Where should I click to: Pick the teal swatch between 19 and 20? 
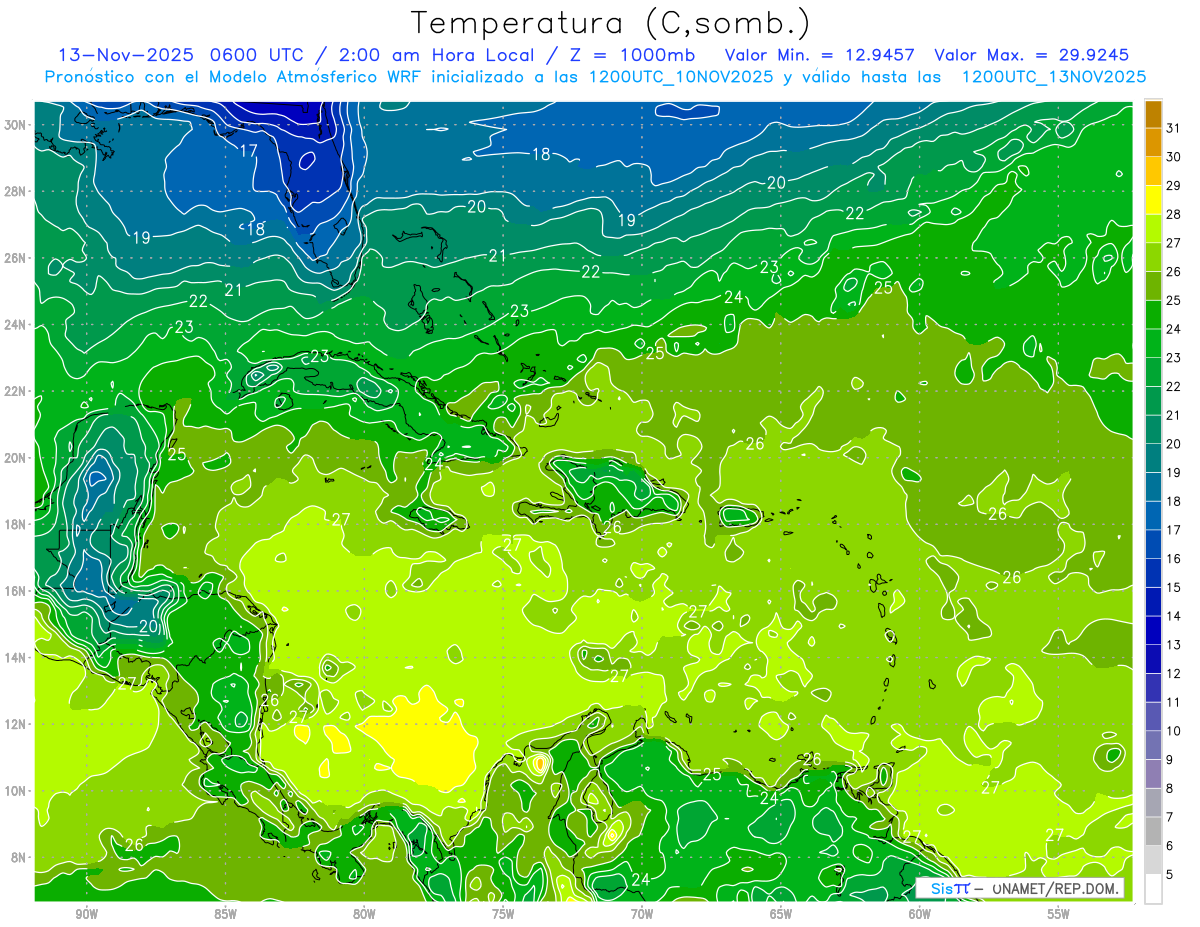pos(1154,459)
